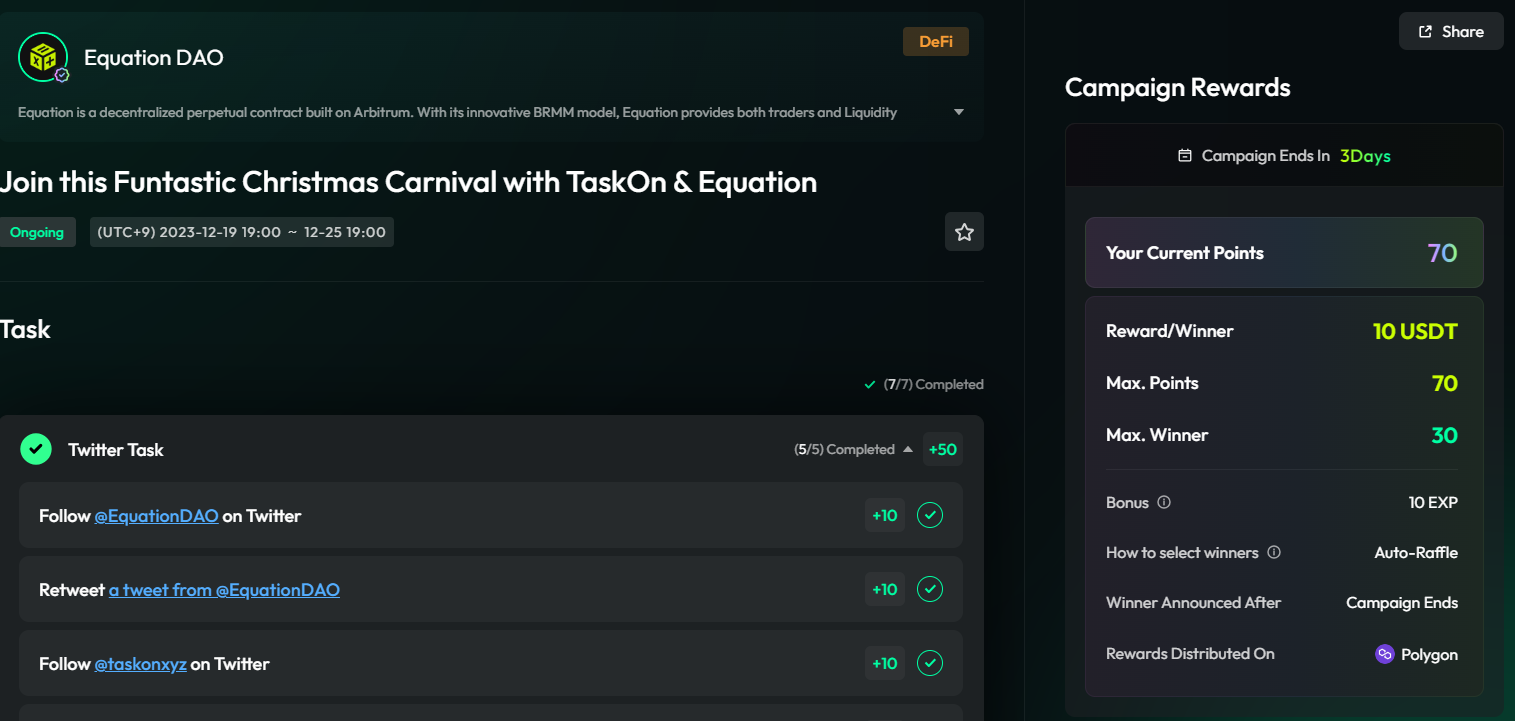Click the (5/5) Completed status text
Screen dimensions: 1515x721
[x=844, y=449]
